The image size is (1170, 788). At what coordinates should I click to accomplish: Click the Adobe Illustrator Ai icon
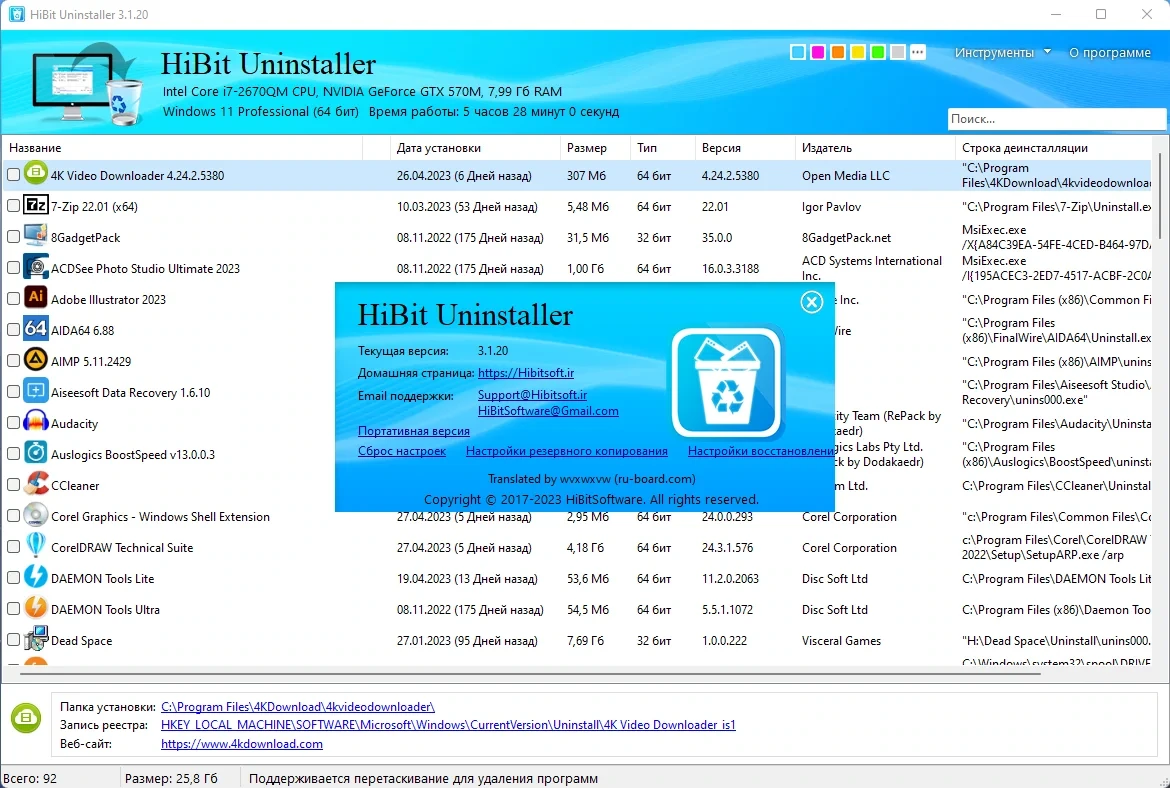pos(35,298)
